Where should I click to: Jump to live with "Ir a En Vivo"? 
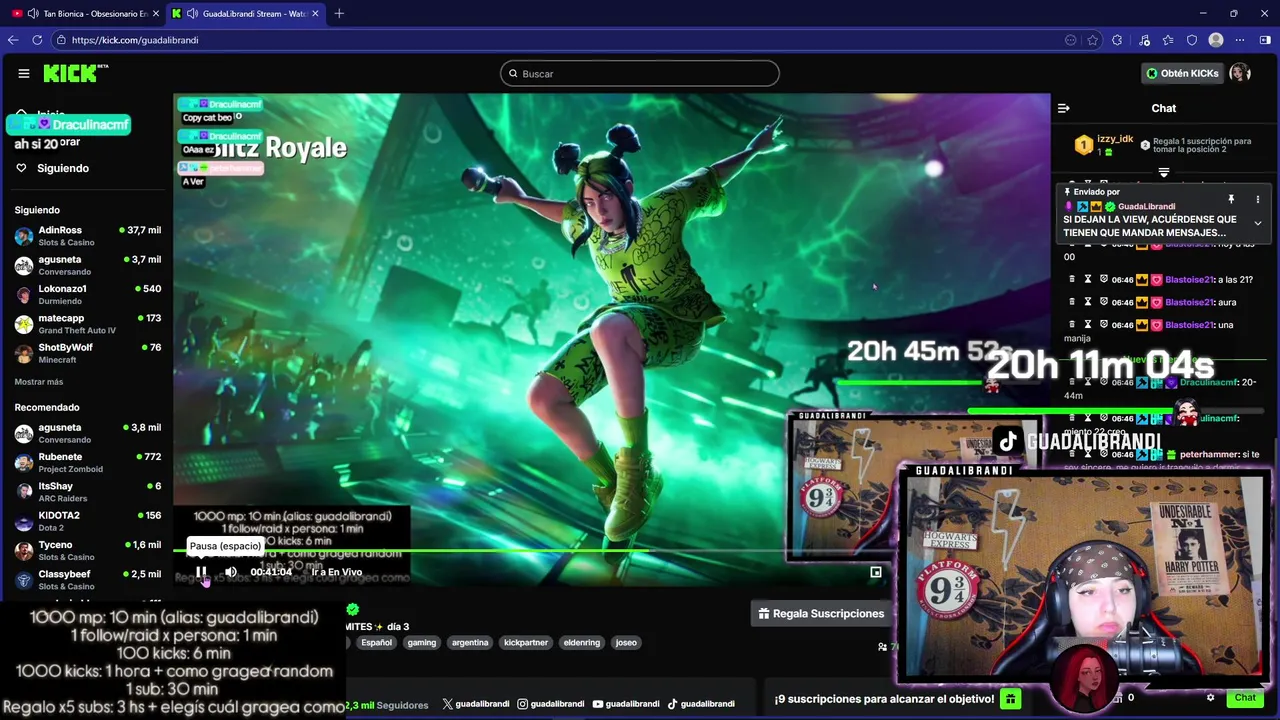pyautogui.click(x=337, y=572)
